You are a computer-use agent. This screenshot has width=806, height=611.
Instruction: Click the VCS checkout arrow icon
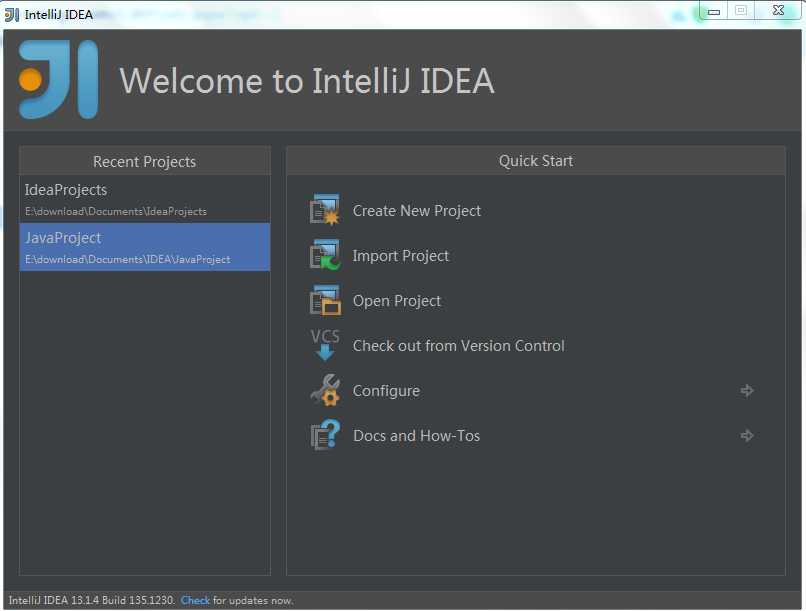[x=325, y=345]
